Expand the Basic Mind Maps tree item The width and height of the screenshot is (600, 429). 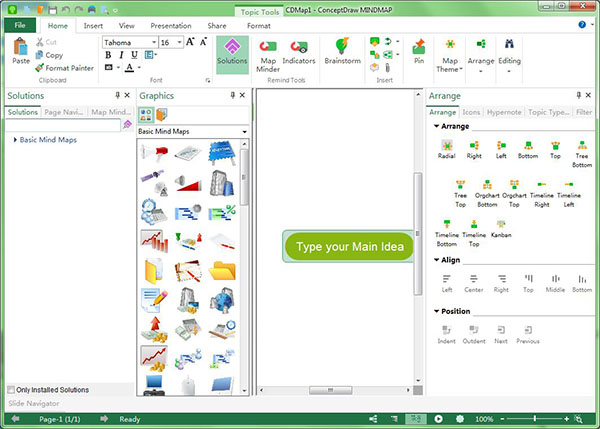[x=15, y=140]
